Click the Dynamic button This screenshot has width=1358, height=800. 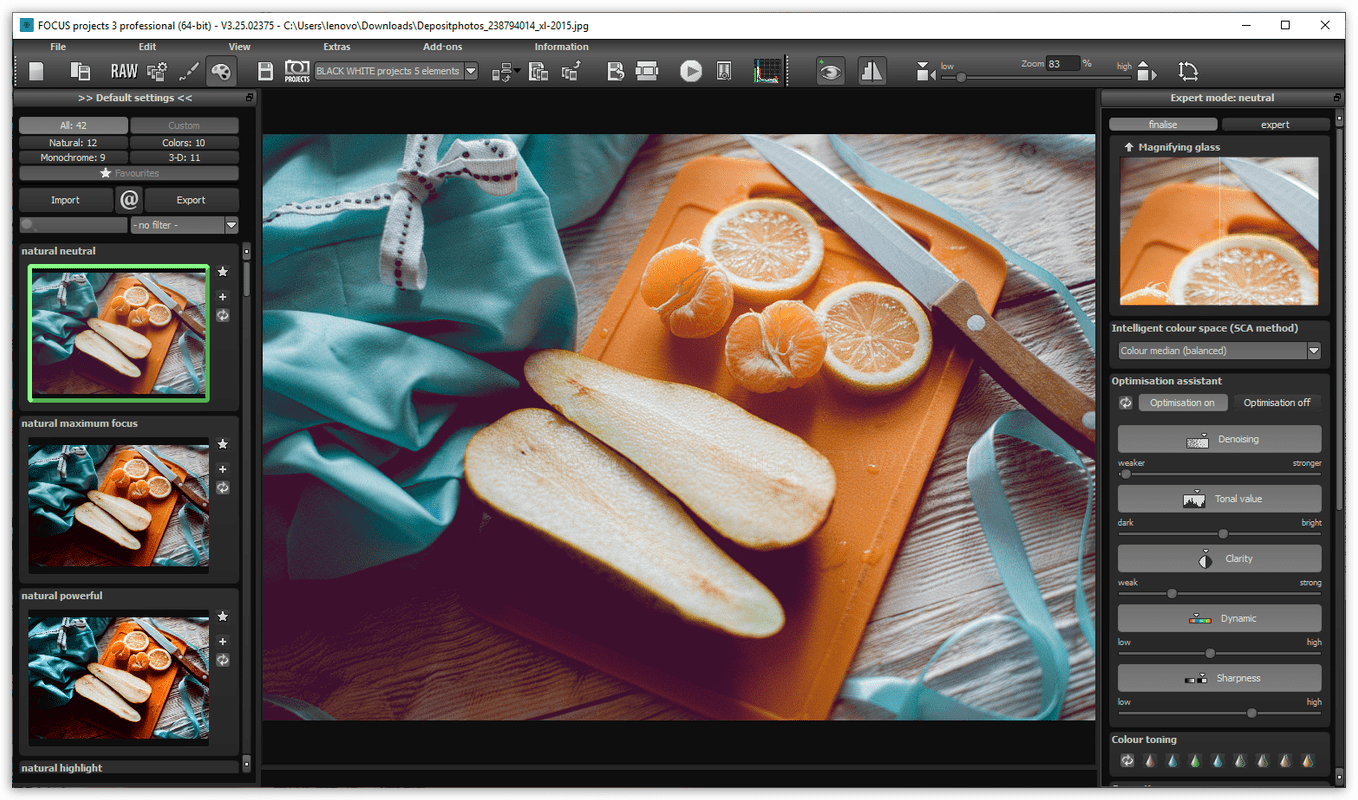click(1219, 618)
